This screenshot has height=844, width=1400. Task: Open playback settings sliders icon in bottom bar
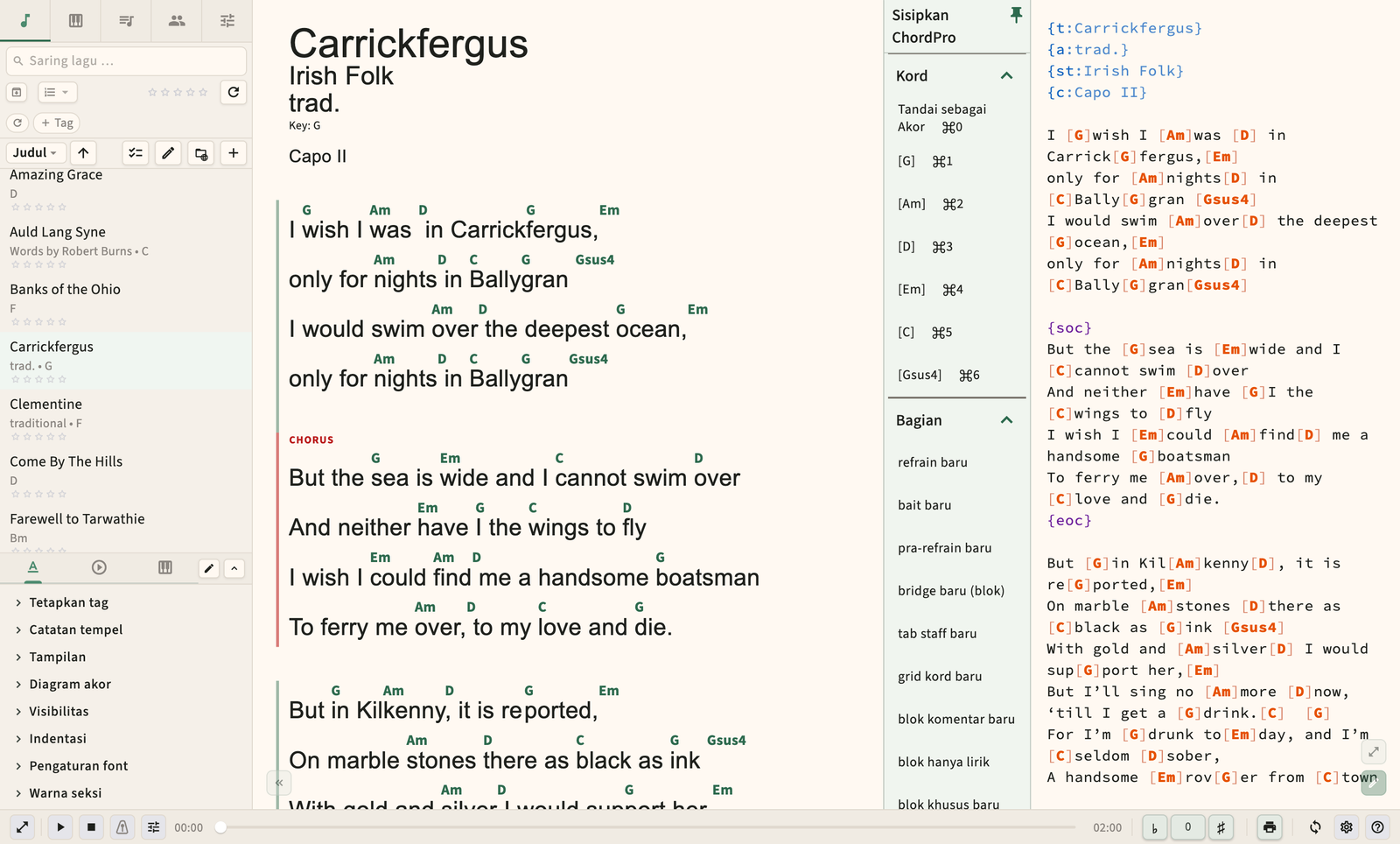(153, 826)
